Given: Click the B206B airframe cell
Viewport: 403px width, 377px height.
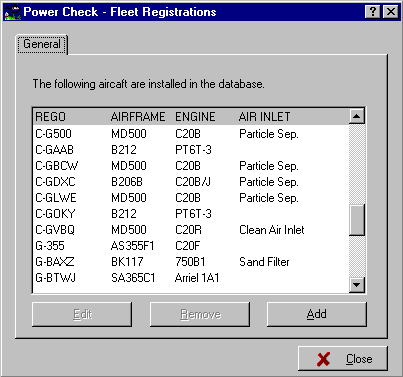Looking at the screenshot, I should 127,182.
